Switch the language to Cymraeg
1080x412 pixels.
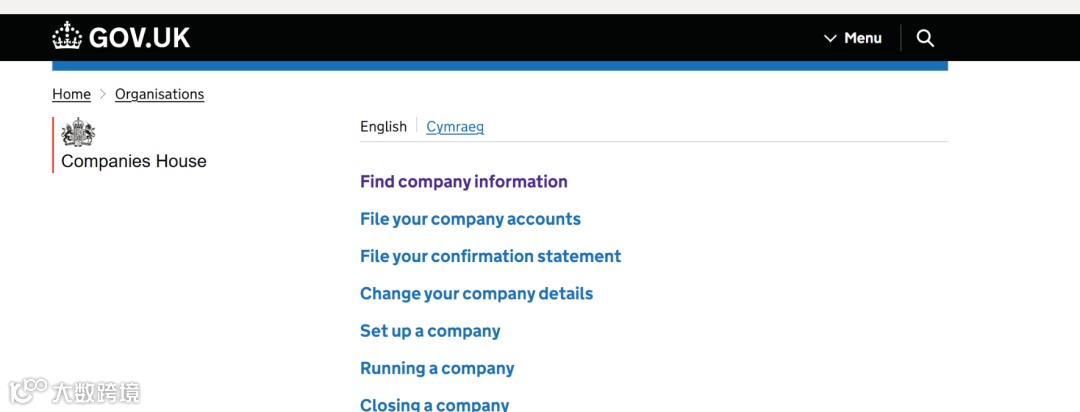455,127
